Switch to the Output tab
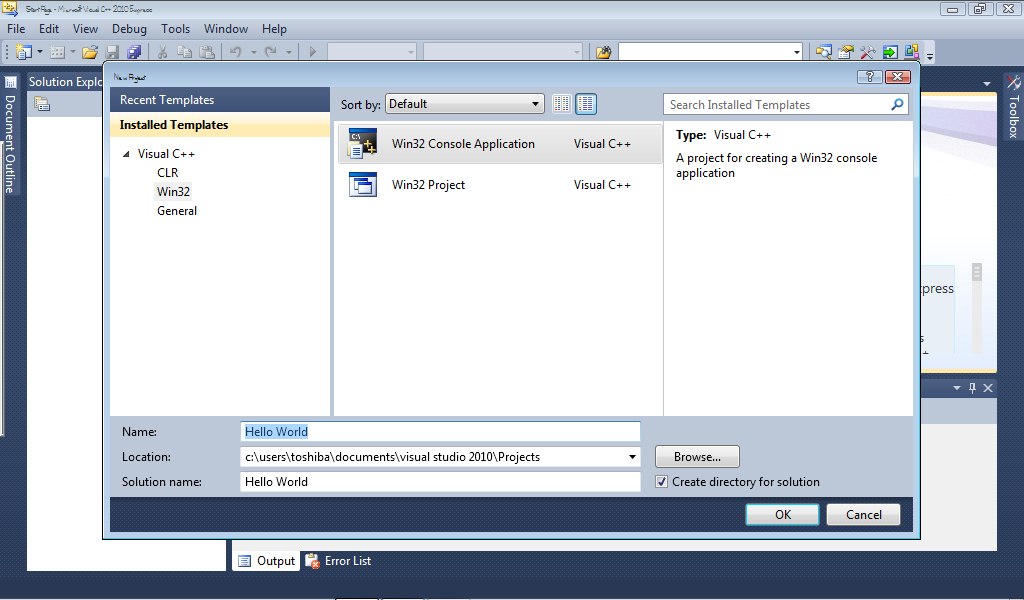The width and height of the screenshot is (1024, 600). coord(266,561)
